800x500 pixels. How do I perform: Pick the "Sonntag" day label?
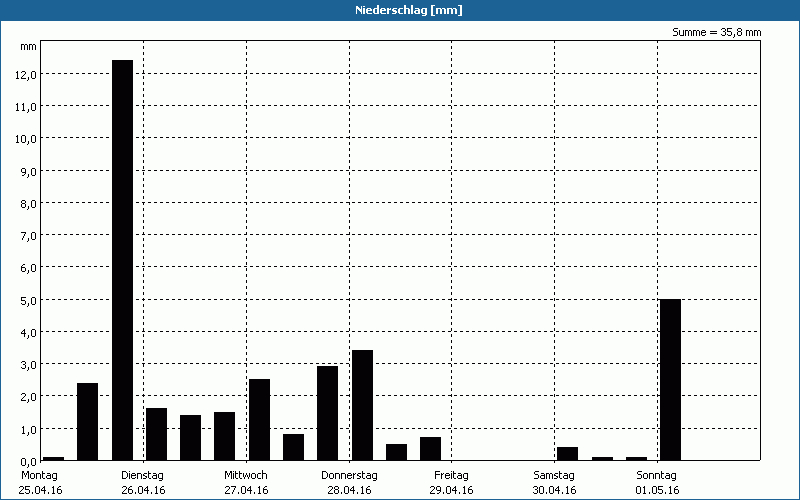click(657, 476)
